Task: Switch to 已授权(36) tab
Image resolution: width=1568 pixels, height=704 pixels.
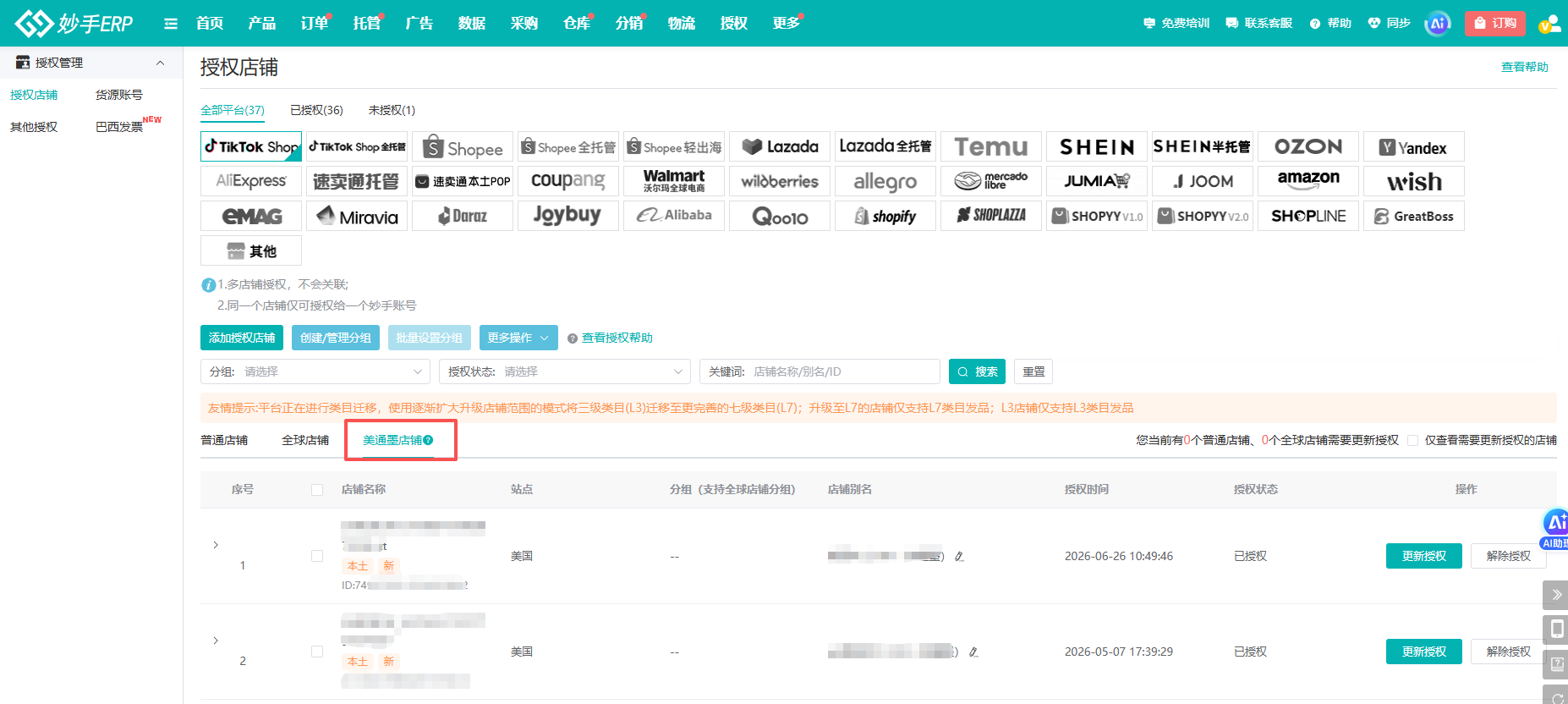Action: (x=316, y=110)
